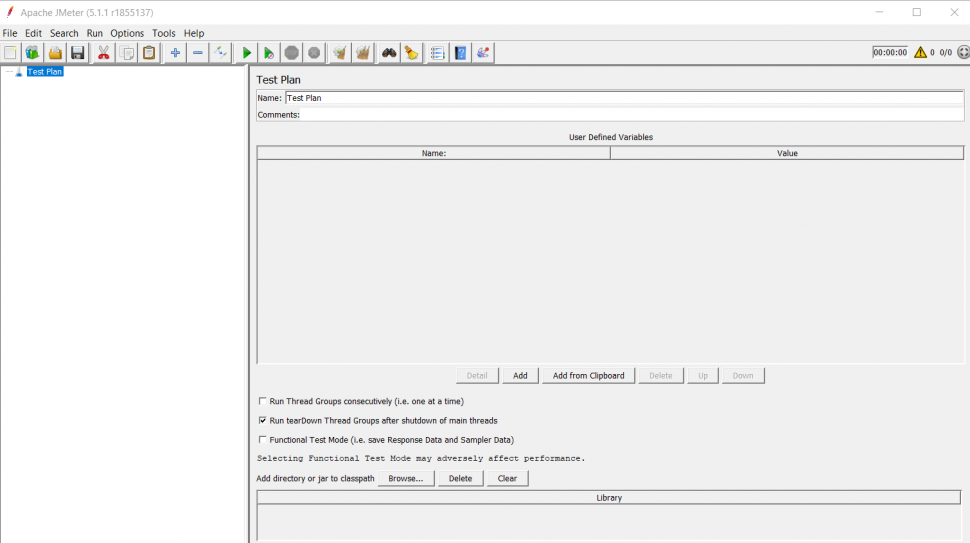The image size is (970, 543).
Task: Open the Options menu
Action: pyautogui.click(x=127, y=33)
